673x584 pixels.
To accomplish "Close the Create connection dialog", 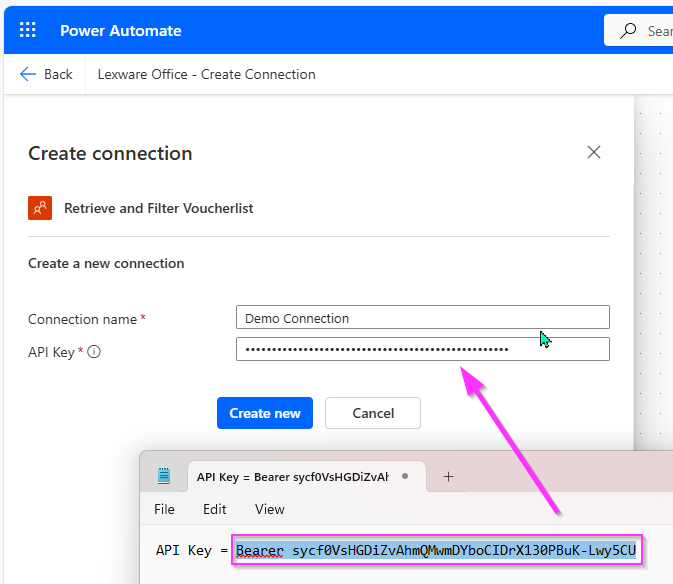I will (x=594, y=152).
